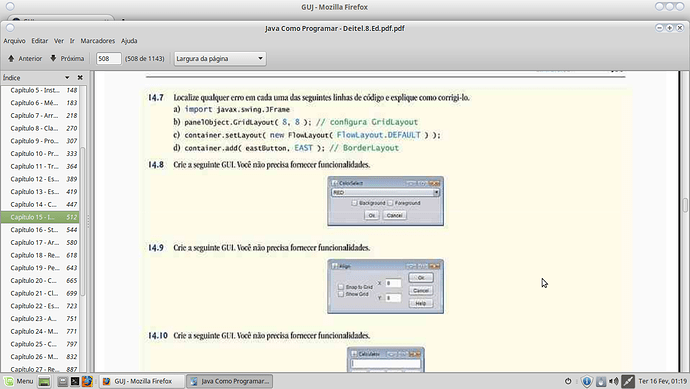This screenshot has width=690, height=389.
Task: Open the Mint Menu button
Action: (x=19, y=381)
